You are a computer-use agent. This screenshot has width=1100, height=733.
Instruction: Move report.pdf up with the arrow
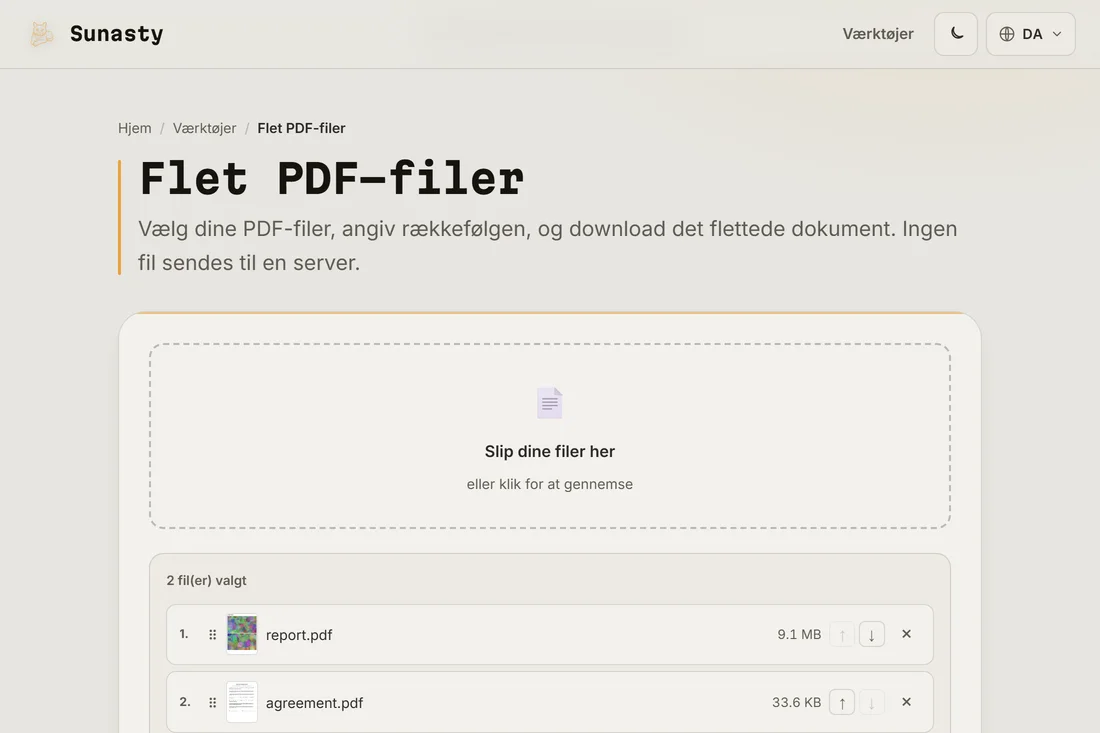click(842, 634)
